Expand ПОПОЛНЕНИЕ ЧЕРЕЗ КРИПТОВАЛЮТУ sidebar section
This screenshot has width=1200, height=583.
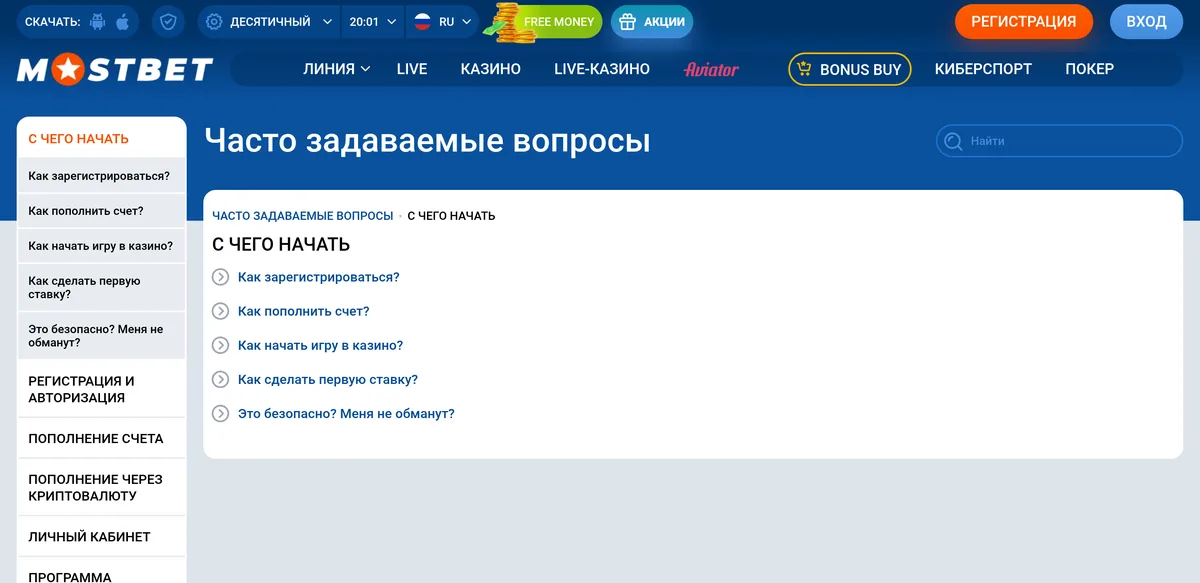pyautogui.click(x=102, y=488)
